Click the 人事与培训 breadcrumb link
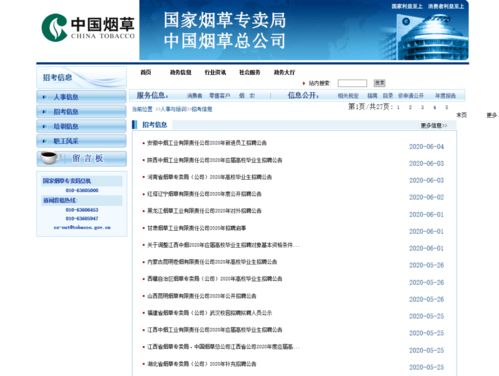Viewport: 499px width, 376px height. 175,109
